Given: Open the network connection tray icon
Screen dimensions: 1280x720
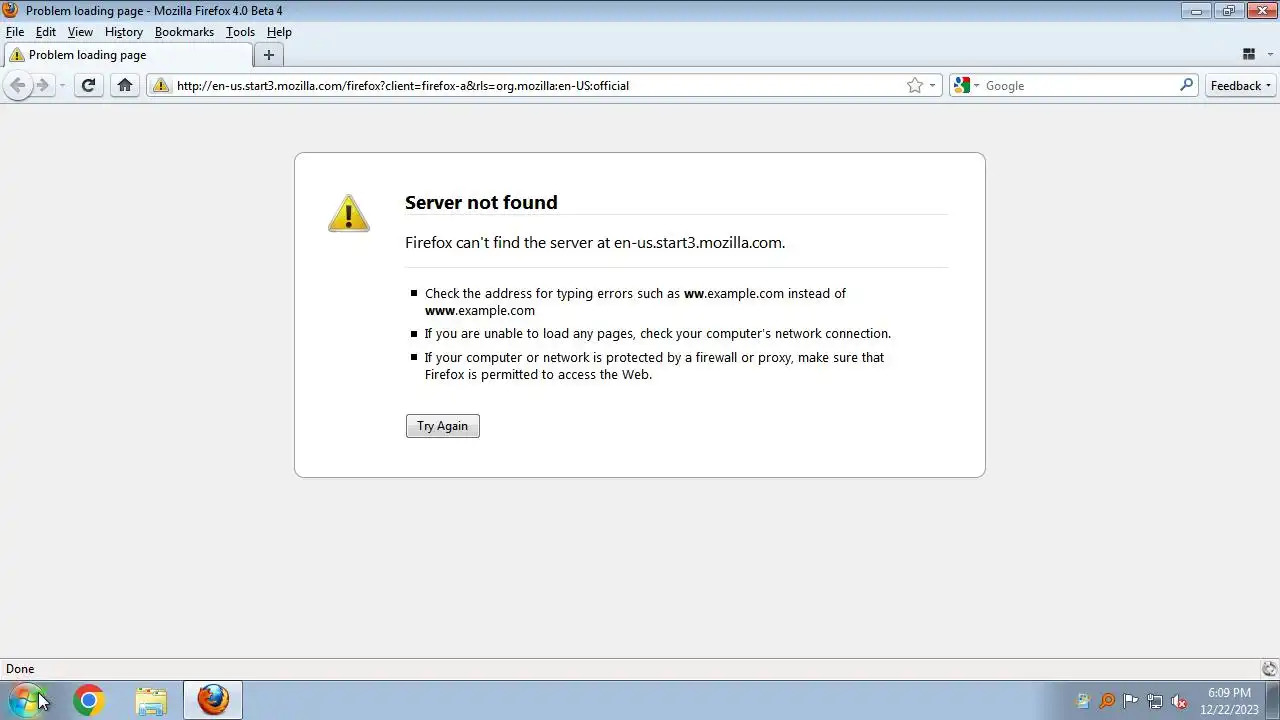Looking at the screenshot, I should click(x=1155, y=701).
